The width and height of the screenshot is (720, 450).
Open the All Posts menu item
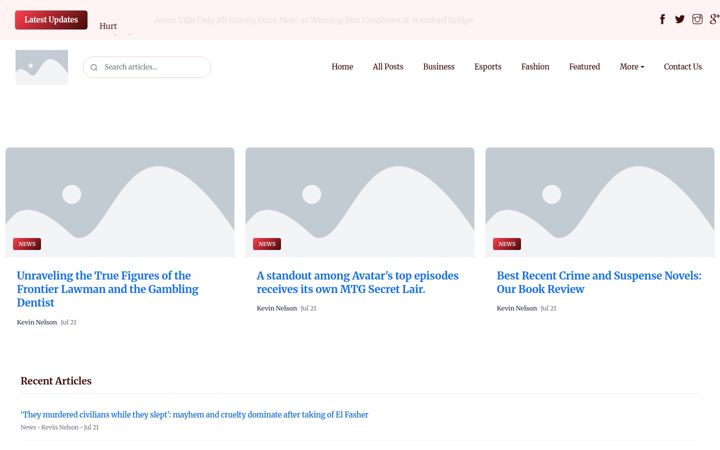388,67
